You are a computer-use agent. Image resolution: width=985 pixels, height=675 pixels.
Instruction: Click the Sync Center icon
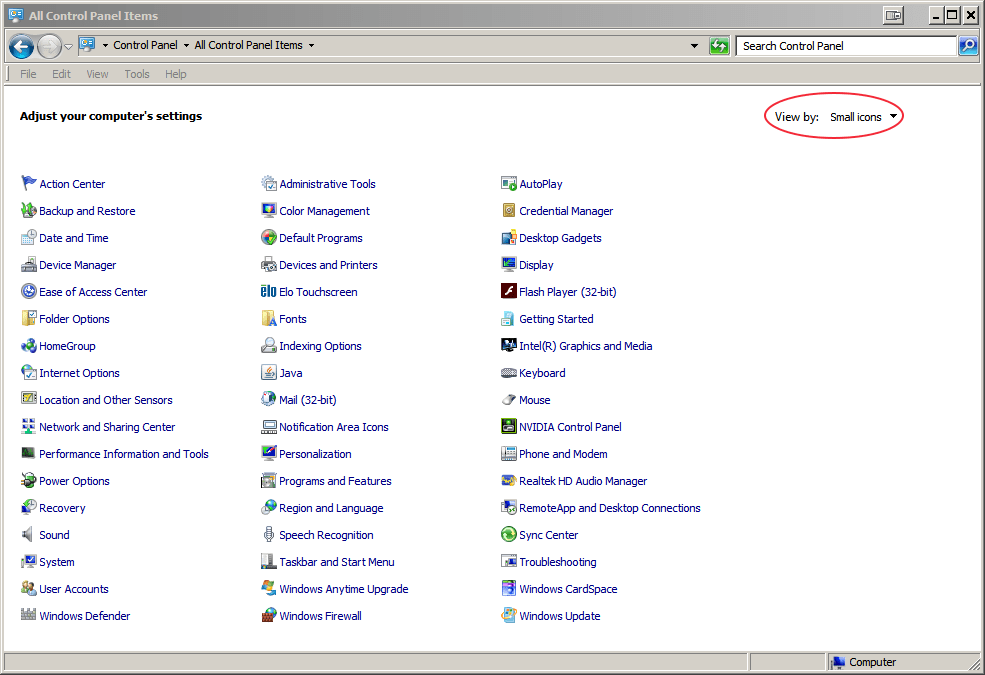509,534
